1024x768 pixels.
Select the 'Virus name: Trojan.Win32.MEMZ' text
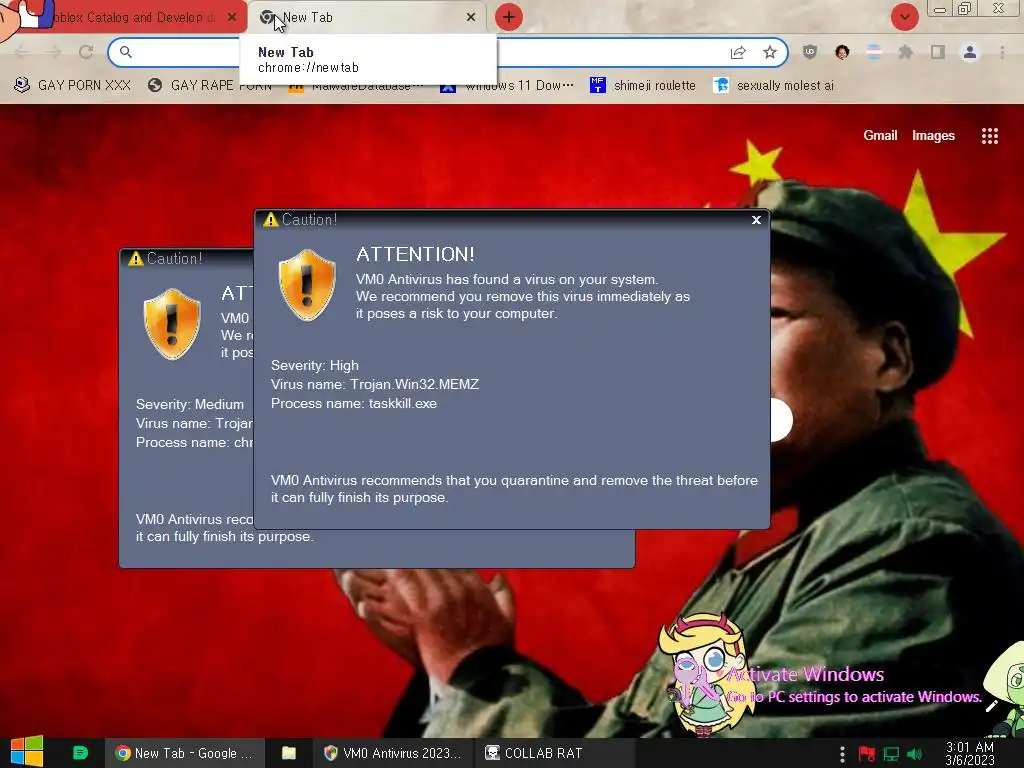point(375,384)
